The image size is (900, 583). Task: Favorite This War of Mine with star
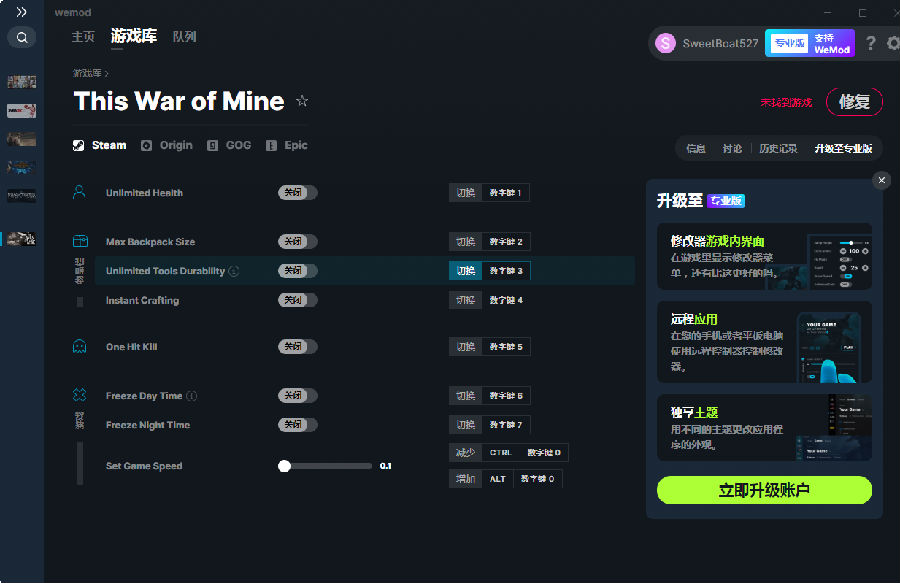302,102
